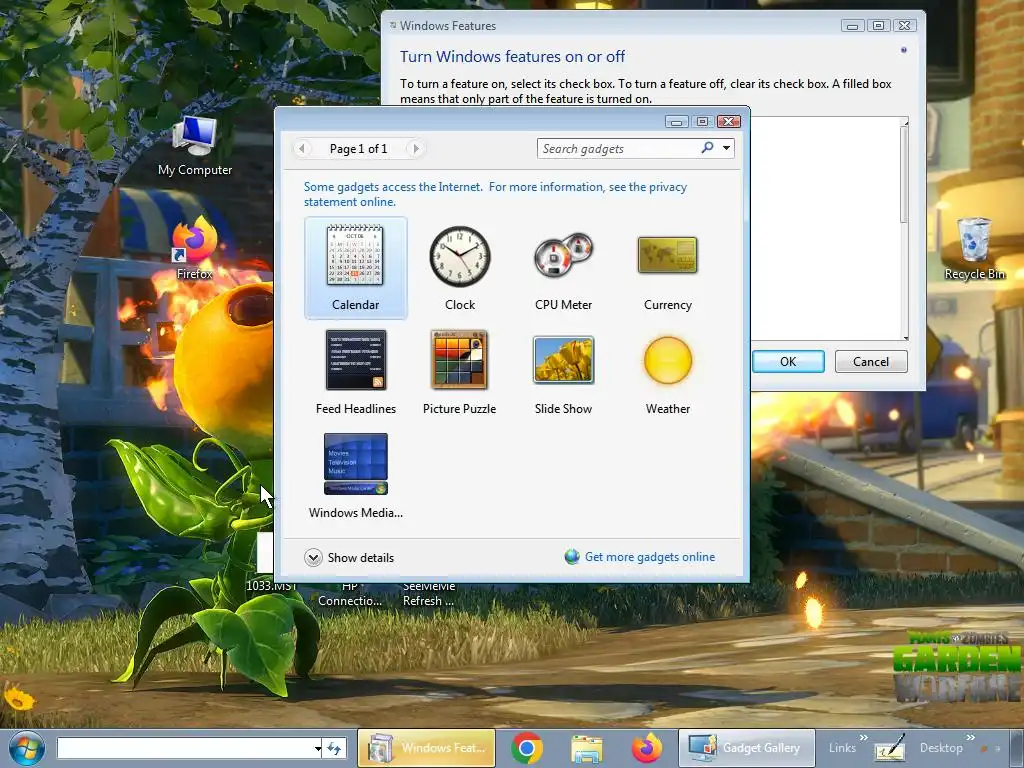
Task: Click the taskbar address input field
Action: (x=185, y=748)
